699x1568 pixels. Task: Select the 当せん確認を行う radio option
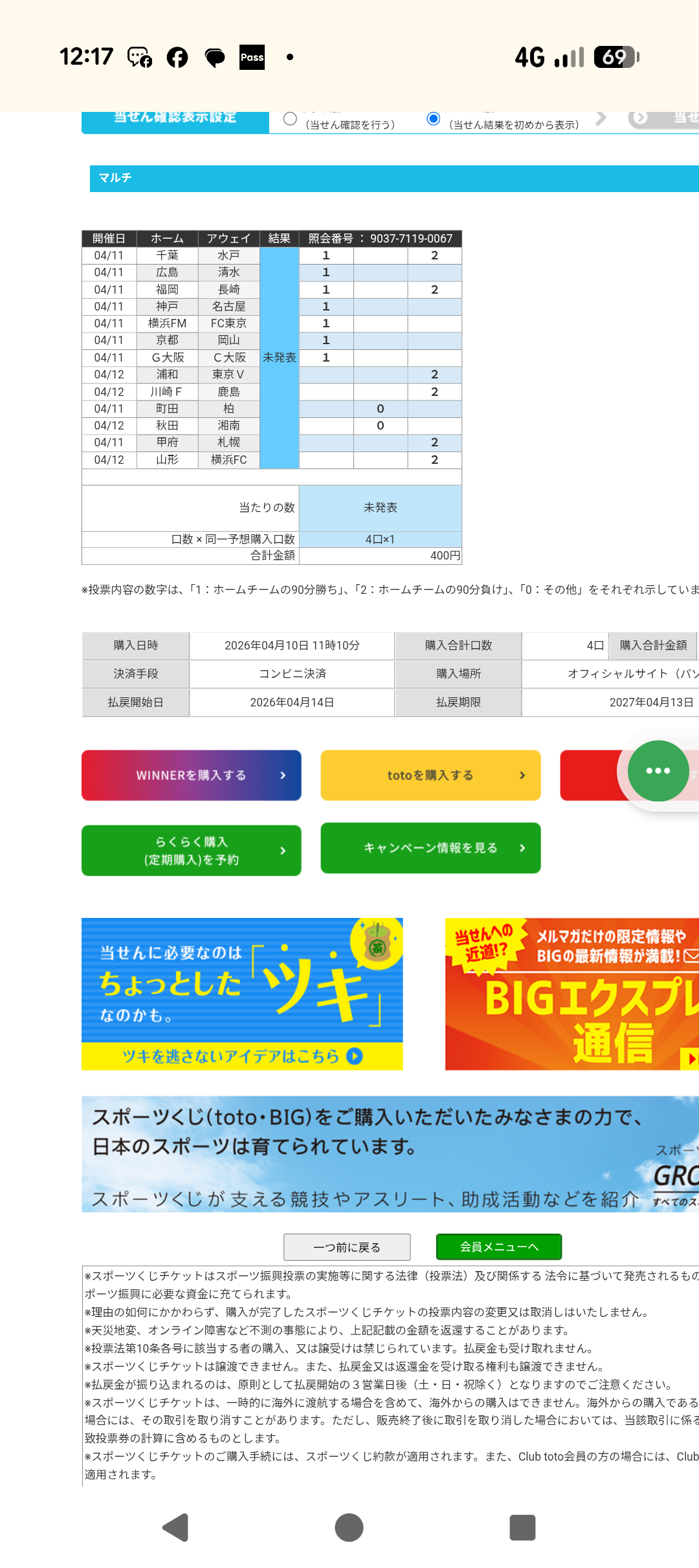pos(291,119)
